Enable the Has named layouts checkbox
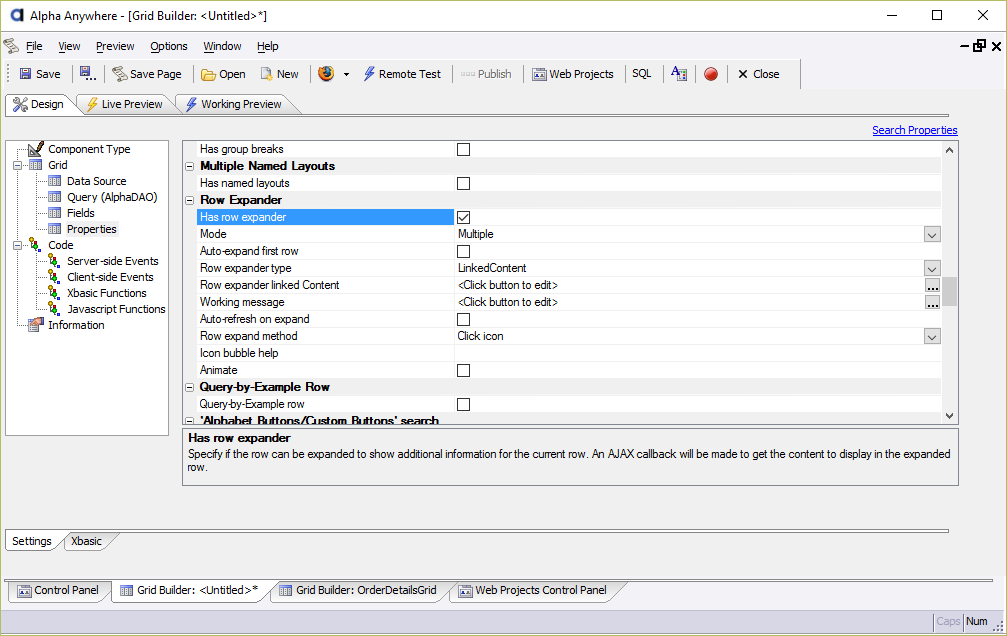The height and width of the screenshot is (636, 1007). point(463,184)
